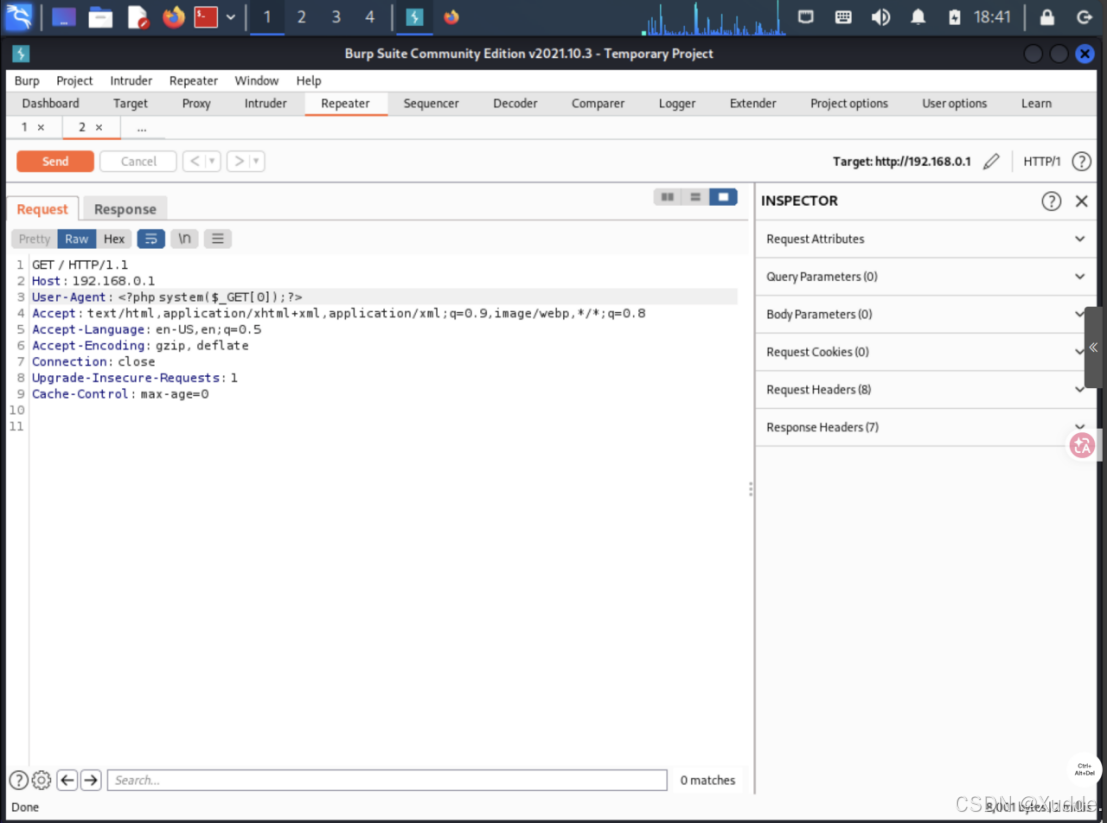This screenshot has height=824, width=1108.
Task: Close the Inspector panel
Action: [1081, 201]
